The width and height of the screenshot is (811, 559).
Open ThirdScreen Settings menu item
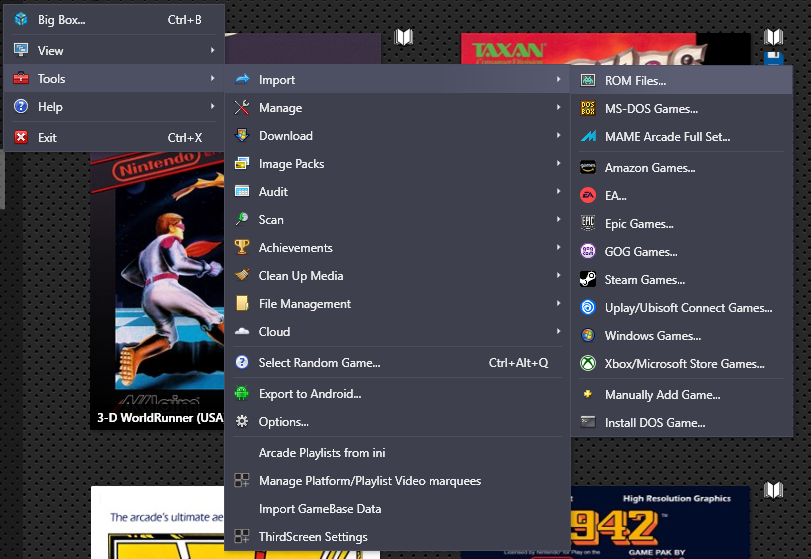[397, 536]
